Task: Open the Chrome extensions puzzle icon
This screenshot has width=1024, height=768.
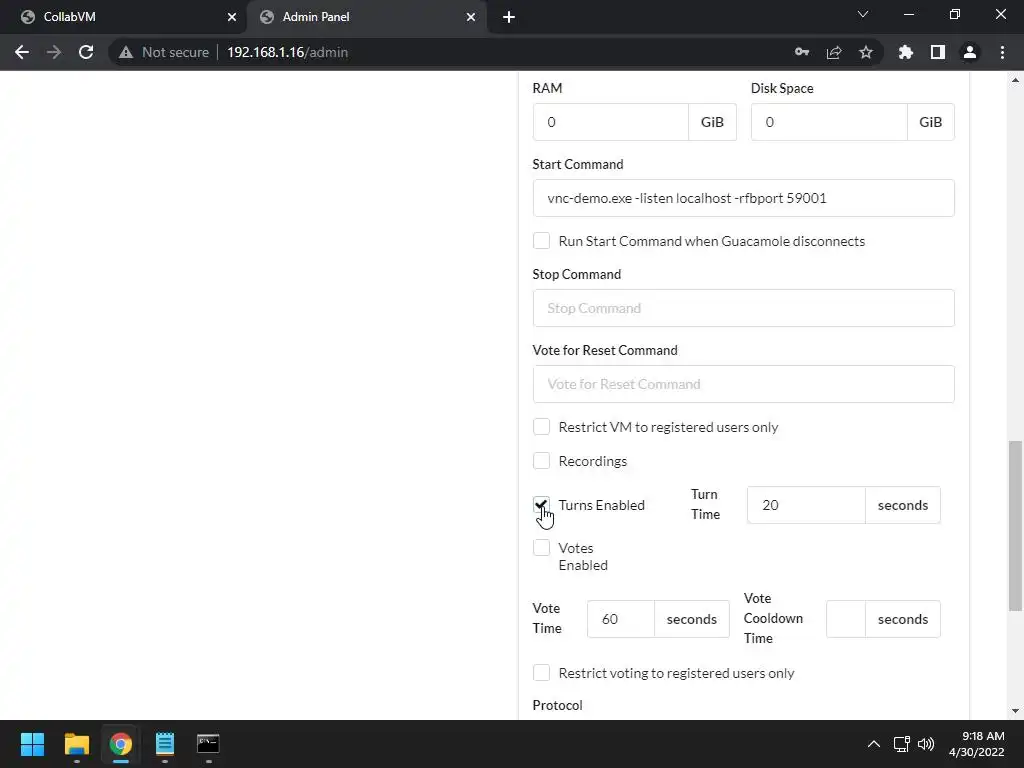Action: click(x=906, y=52)
